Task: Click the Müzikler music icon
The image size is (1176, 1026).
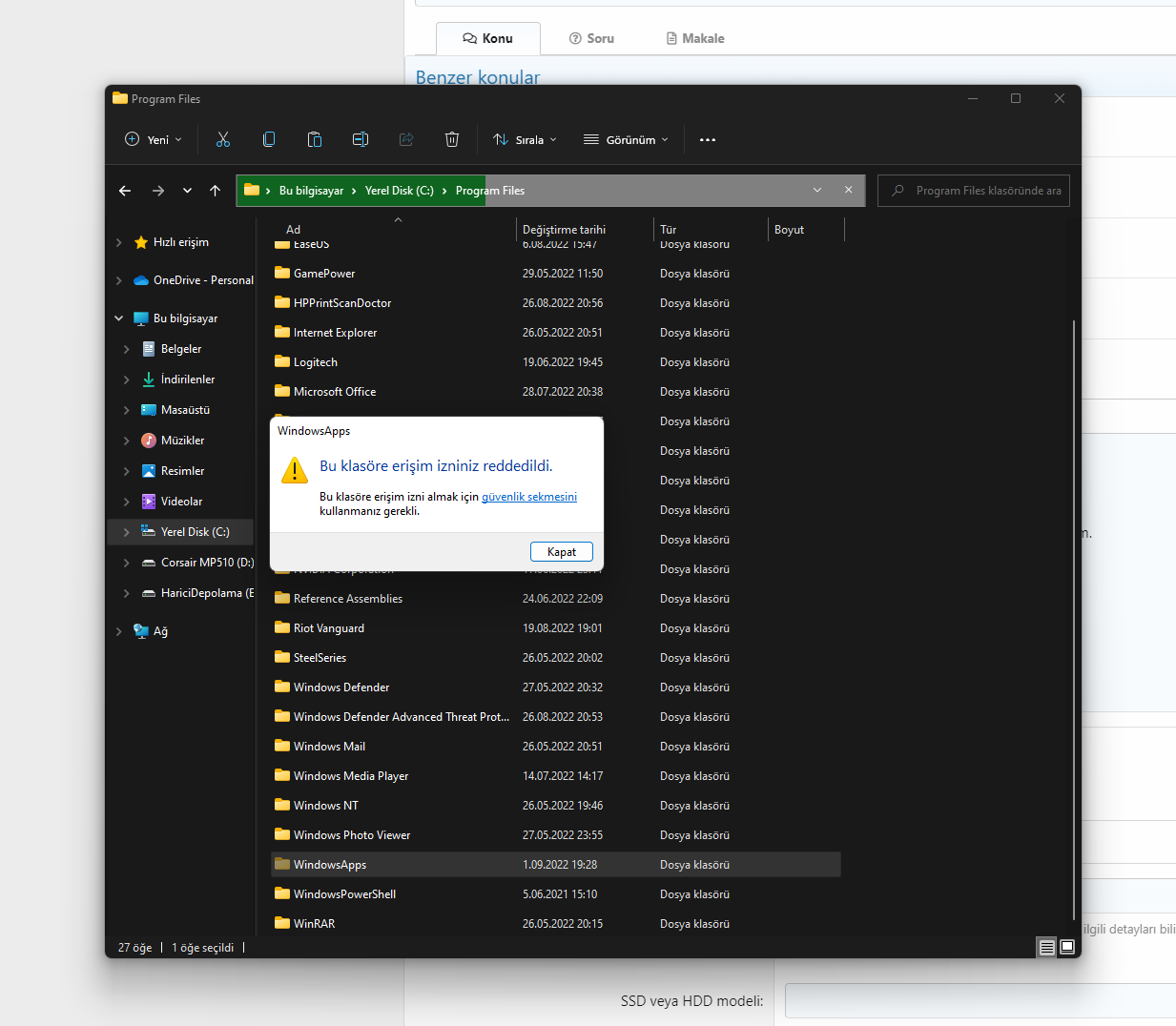Action: (149, 441)
